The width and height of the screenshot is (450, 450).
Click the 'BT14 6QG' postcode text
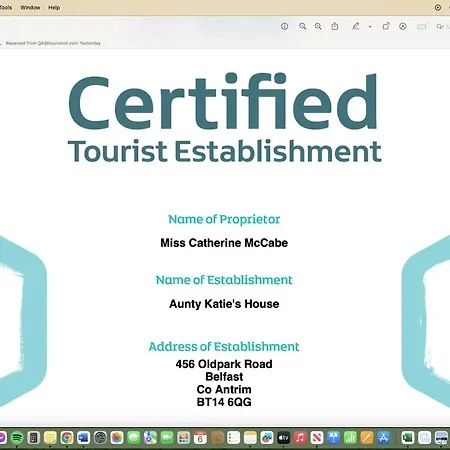pyautogui.click(x=224, y=402)
